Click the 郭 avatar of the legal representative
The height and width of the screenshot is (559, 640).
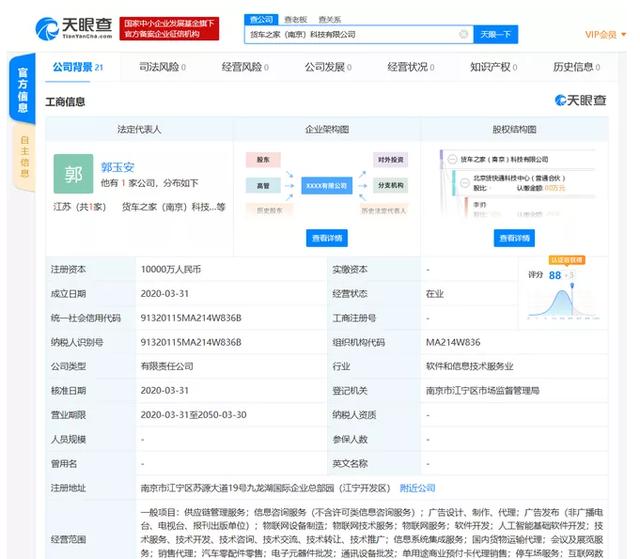(73, 174)
